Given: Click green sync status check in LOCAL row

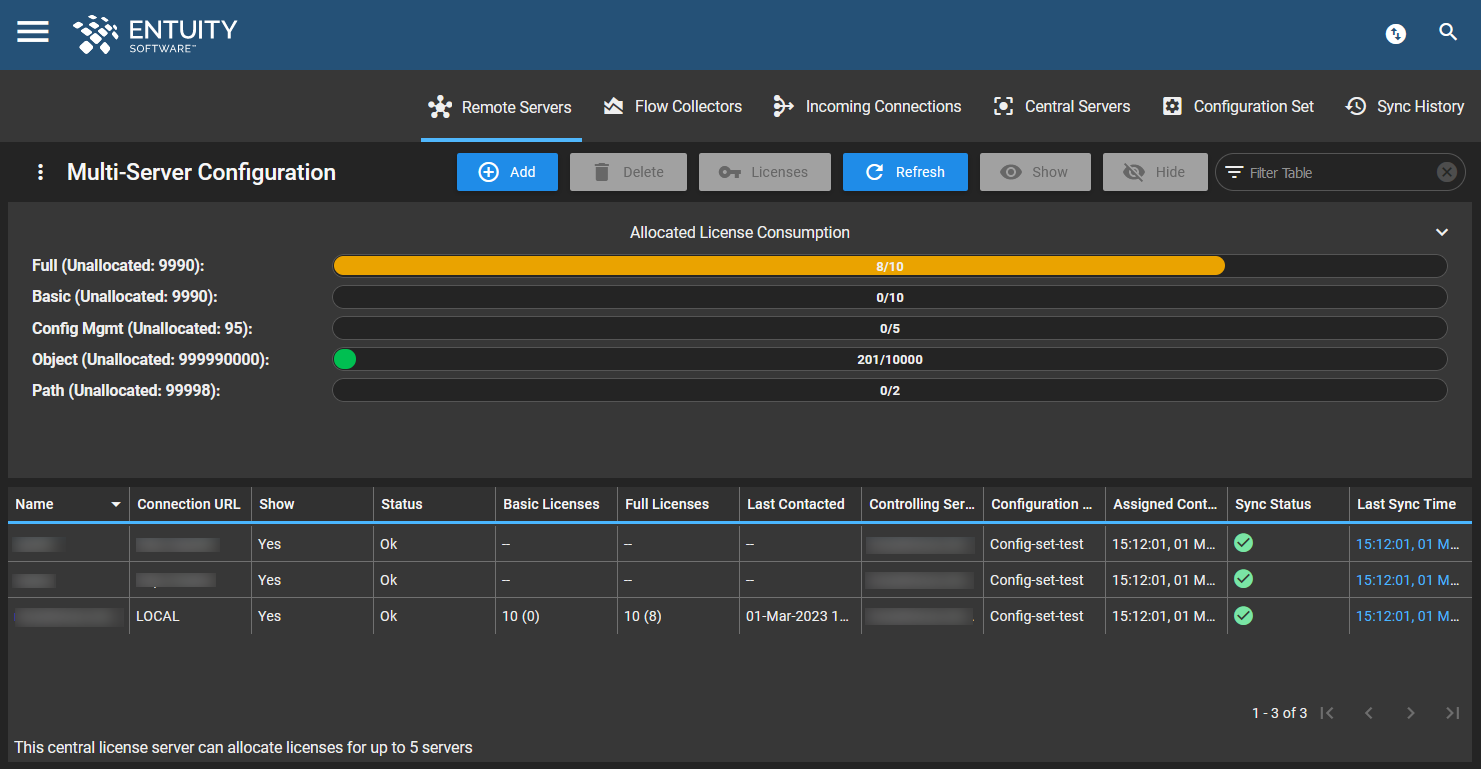Looking at the screenshot, I should [x=1244, y=615].
